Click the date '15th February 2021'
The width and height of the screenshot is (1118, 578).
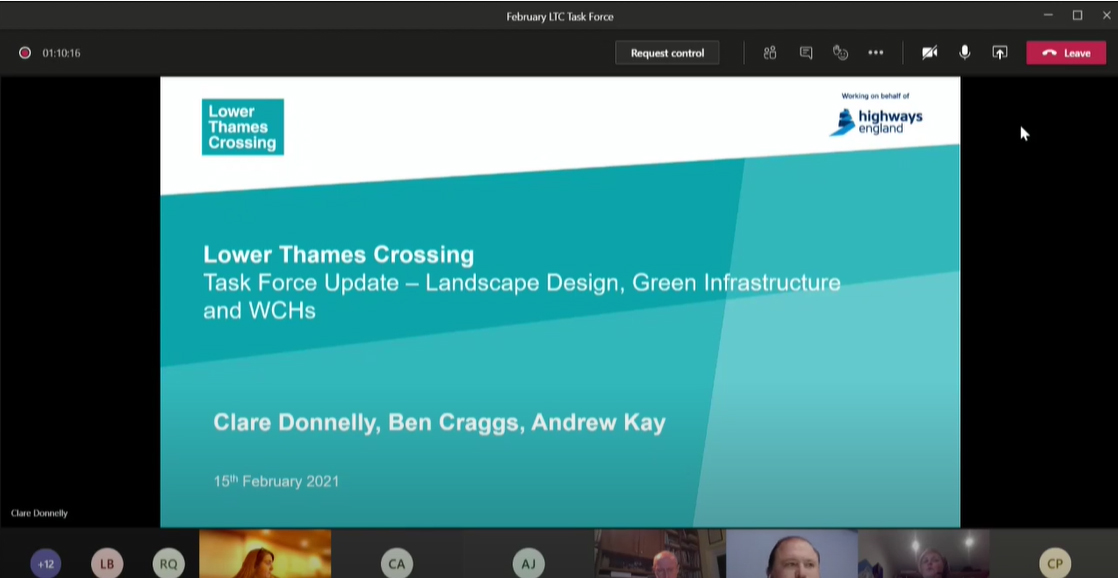[276, 481]
